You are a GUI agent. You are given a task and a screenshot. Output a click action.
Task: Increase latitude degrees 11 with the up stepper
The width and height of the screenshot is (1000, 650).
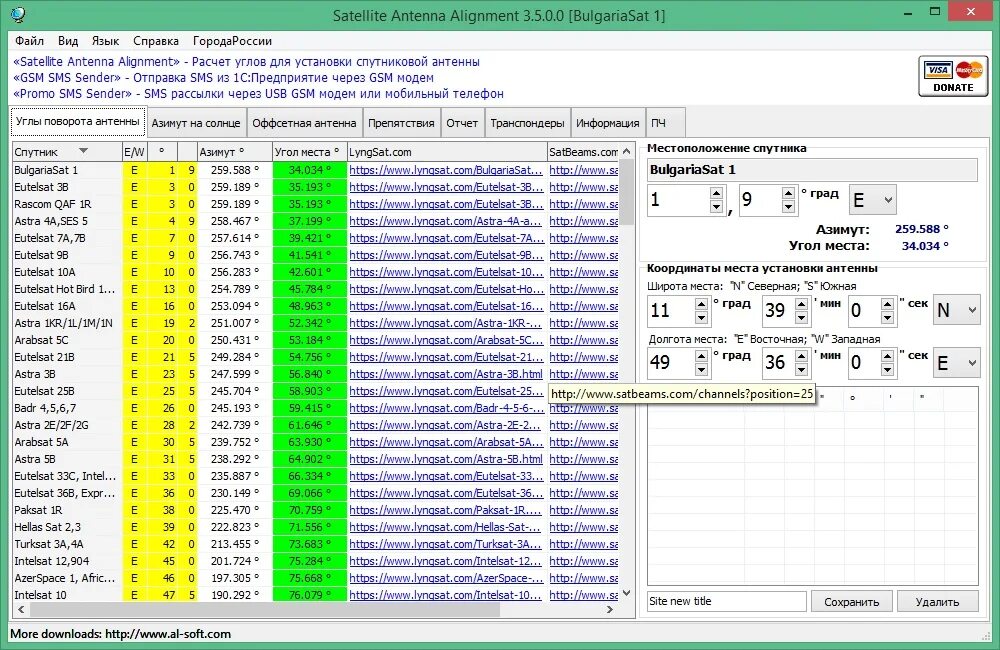[701, 305]
